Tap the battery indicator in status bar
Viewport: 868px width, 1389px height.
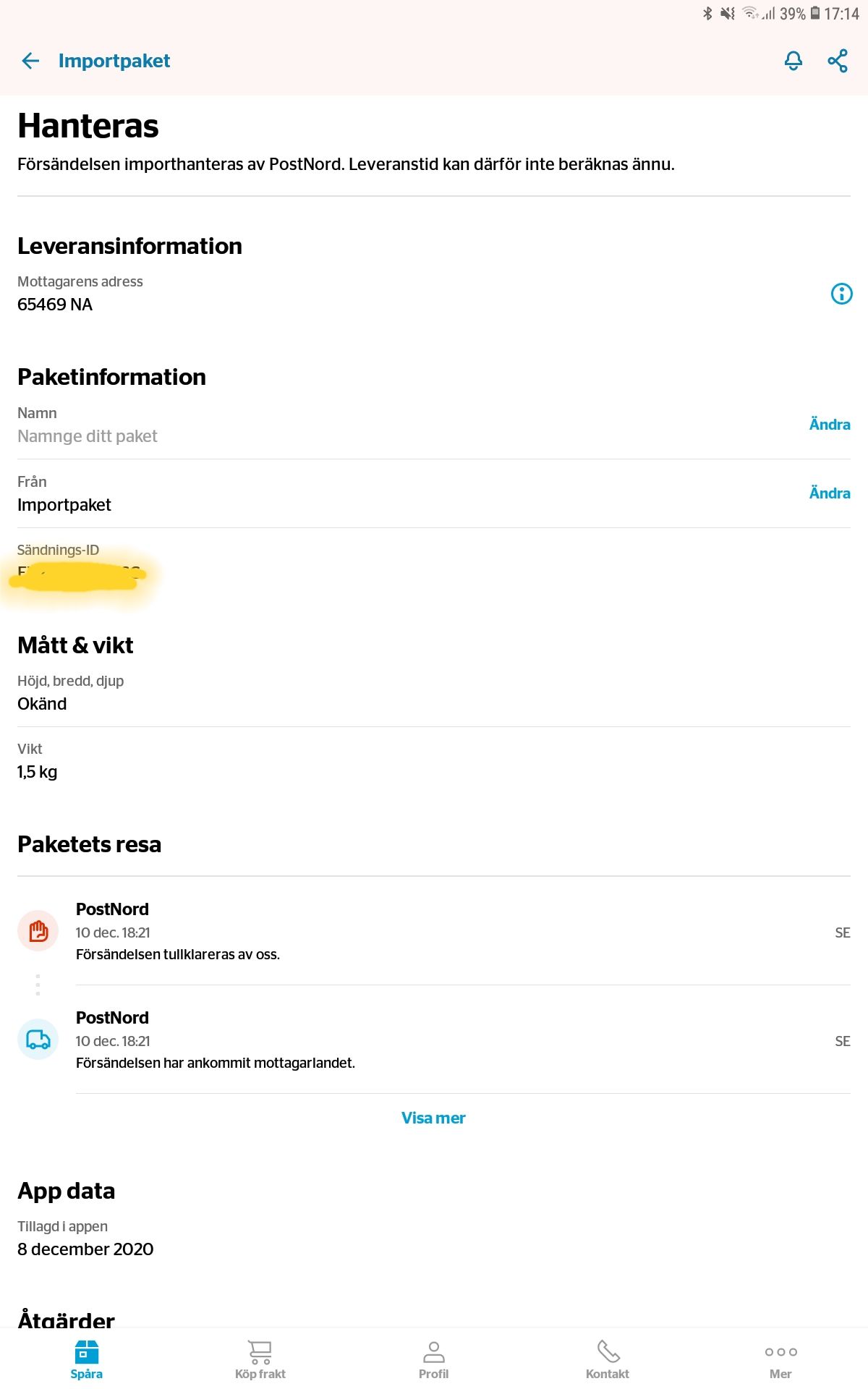815,14
